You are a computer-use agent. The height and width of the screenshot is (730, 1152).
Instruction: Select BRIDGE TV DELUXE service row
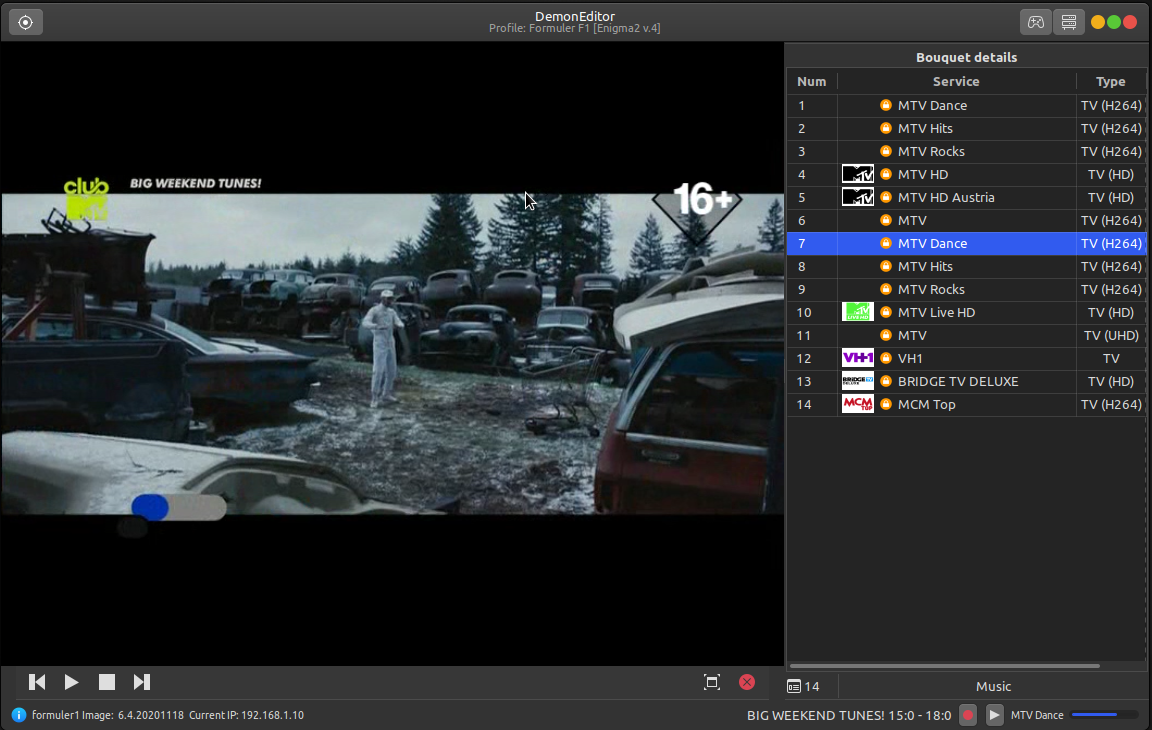click(x=966, y=382)
